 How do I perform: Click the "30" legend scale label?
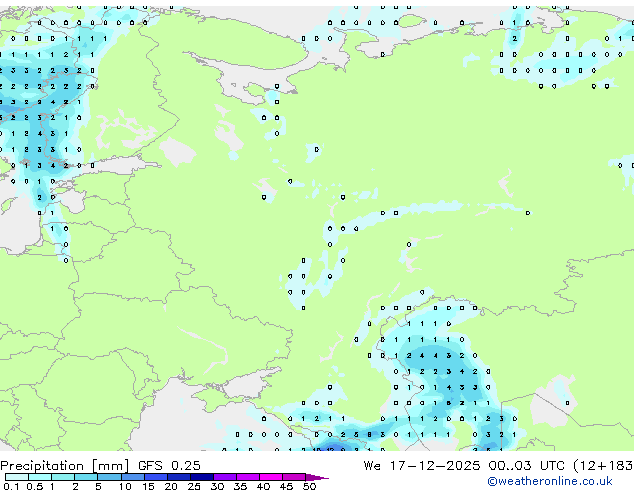tap(217, 486)
